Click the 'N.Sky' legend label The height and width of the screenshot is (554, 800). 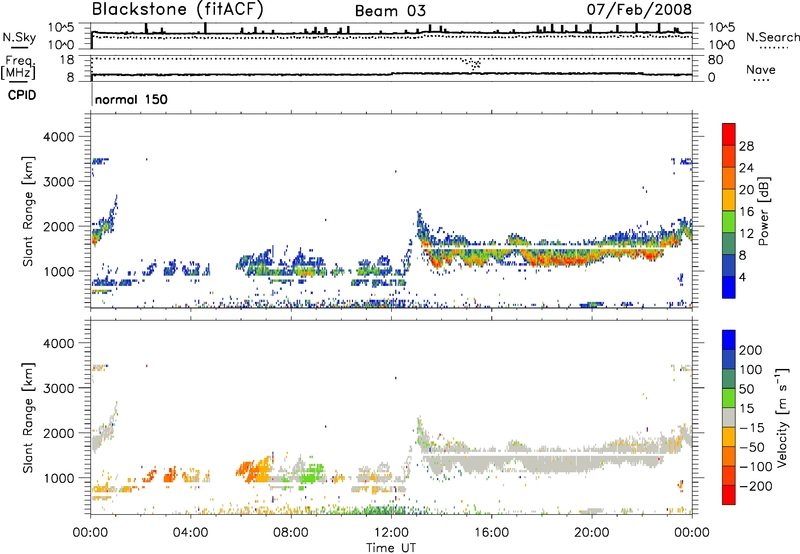(19, 37)
